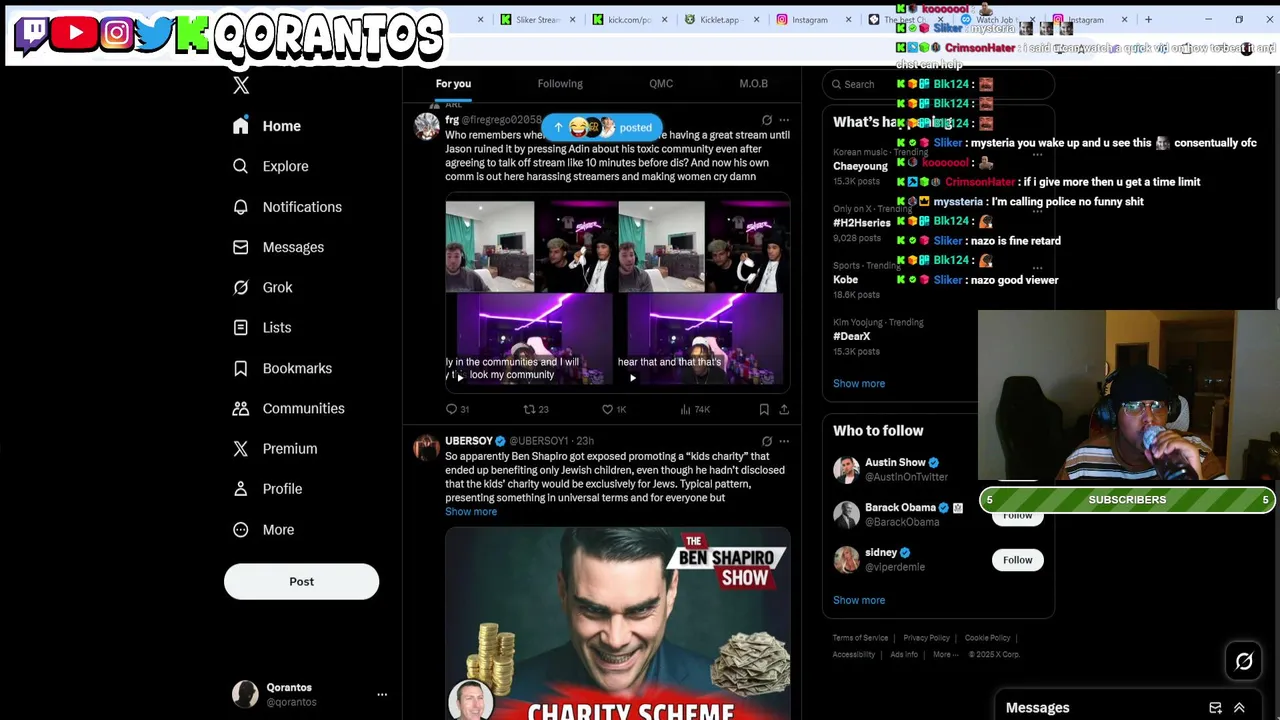Open Grok in the sidebar
1280x720 pixels.
pyautogui.click(x=262, y=287)
